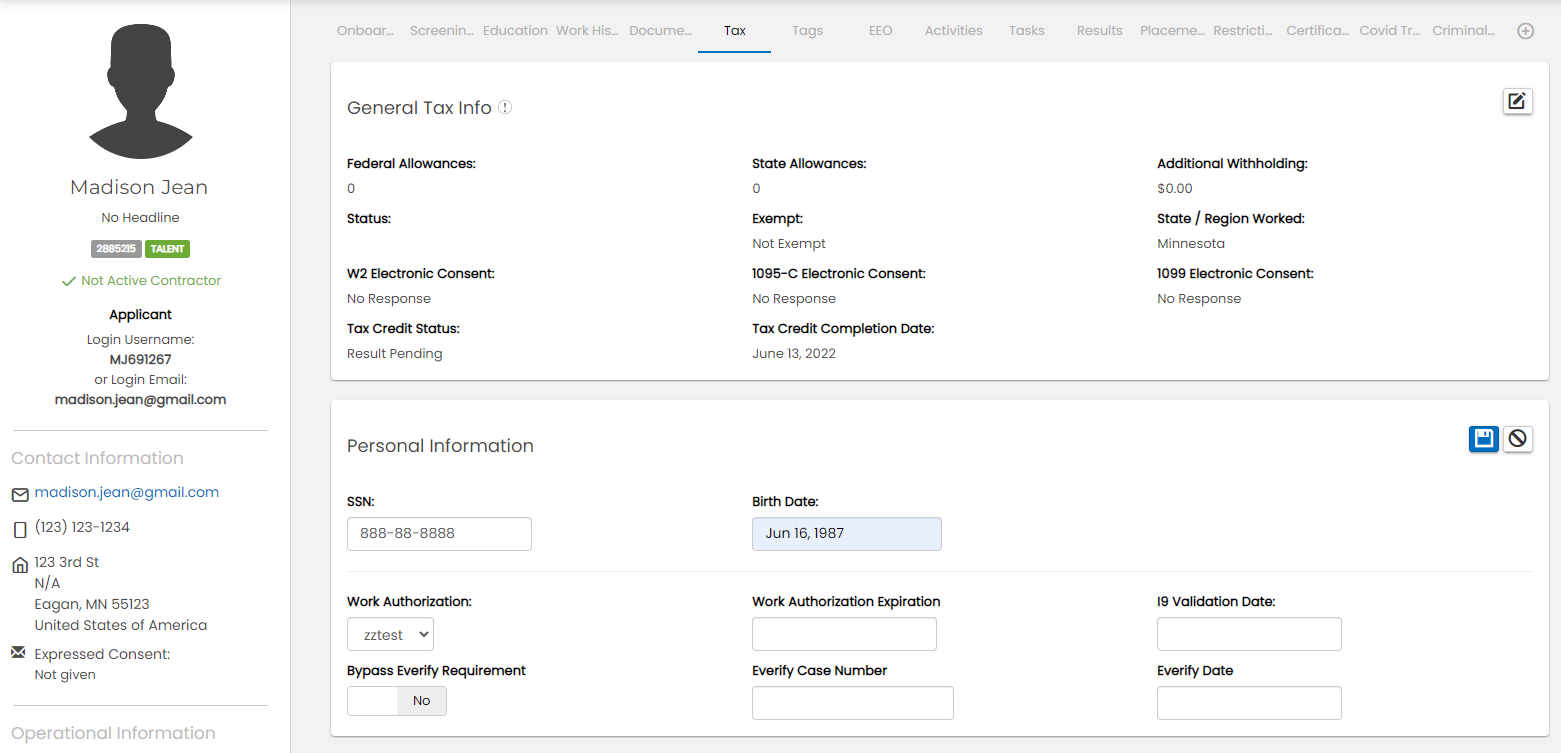The width and height of the screenshot is (1561, 753).
Task: Select the Tasks tab
Action: (x=1026, y=31)
